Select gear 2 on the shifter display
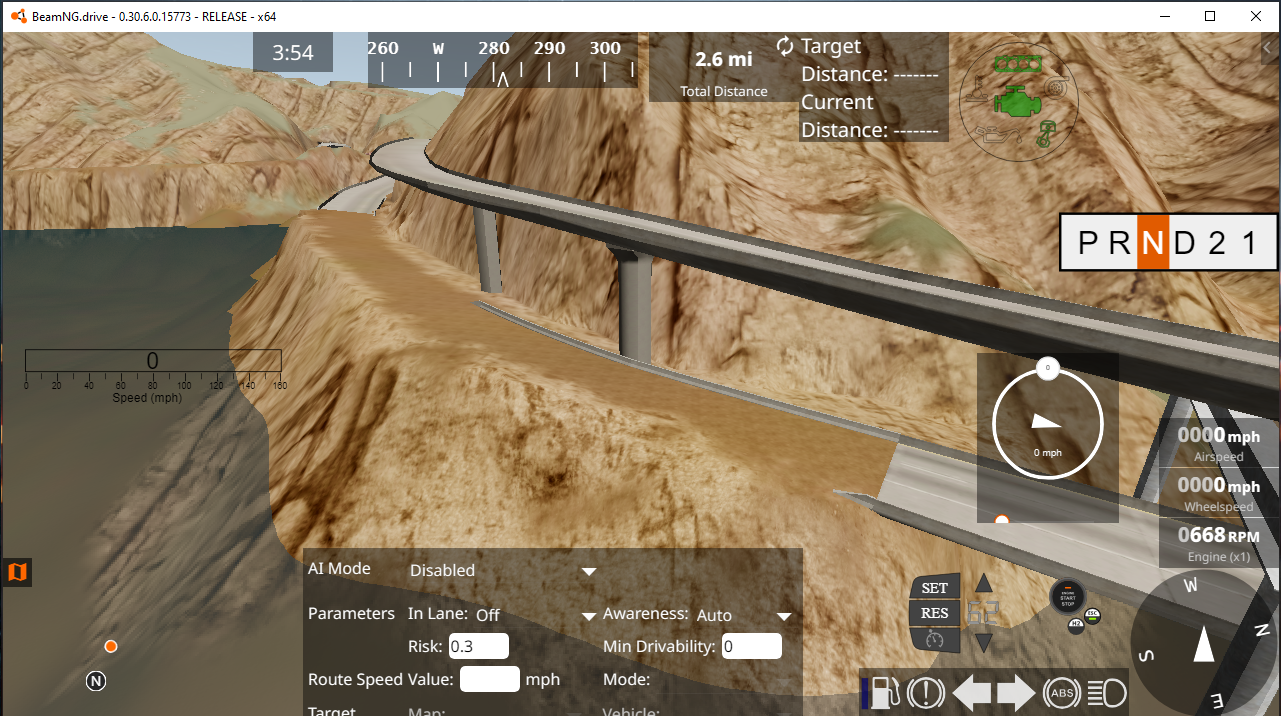 (x=1217, y=243)
